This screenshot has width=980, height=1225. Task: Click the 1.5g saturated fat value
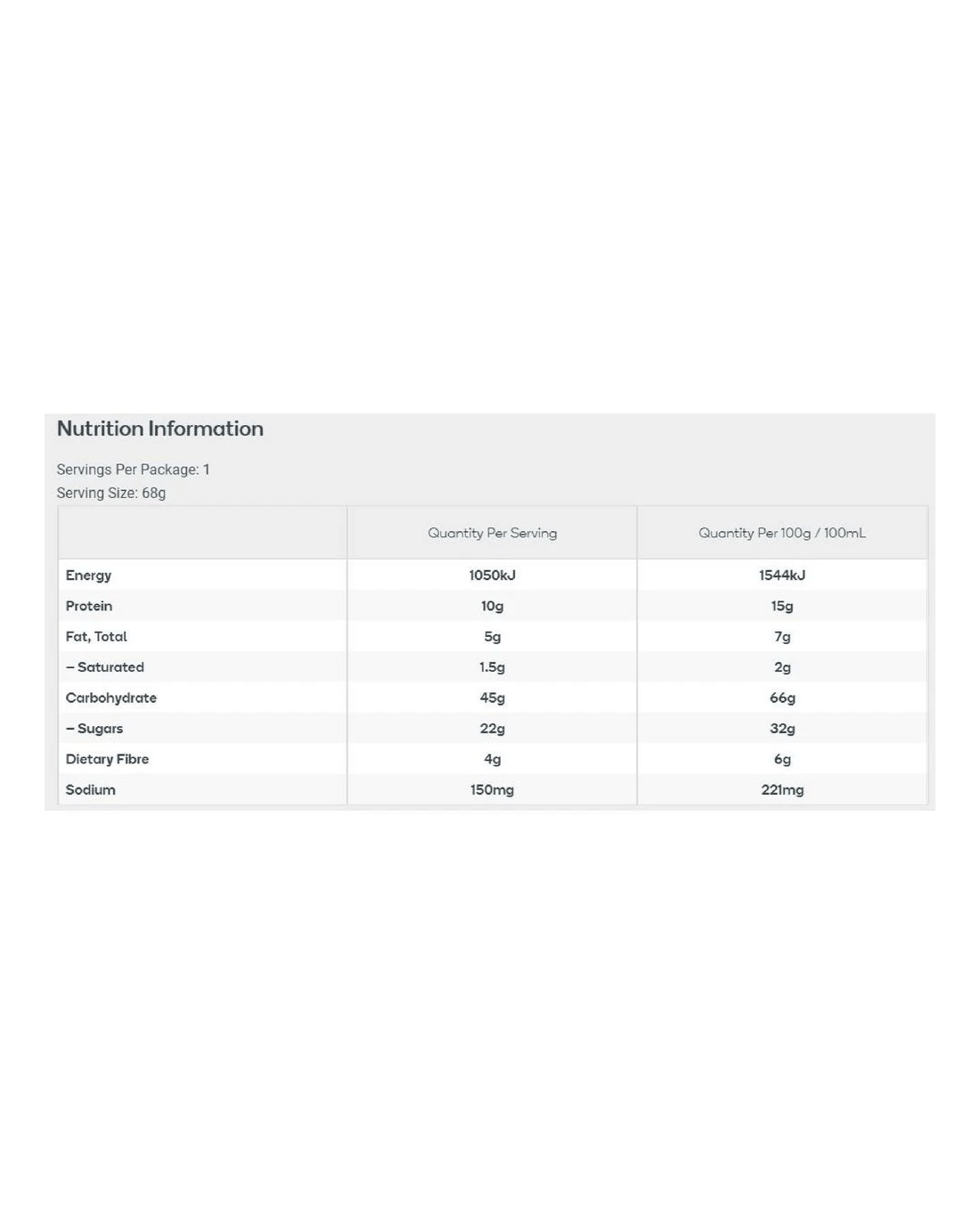[492, 667]
